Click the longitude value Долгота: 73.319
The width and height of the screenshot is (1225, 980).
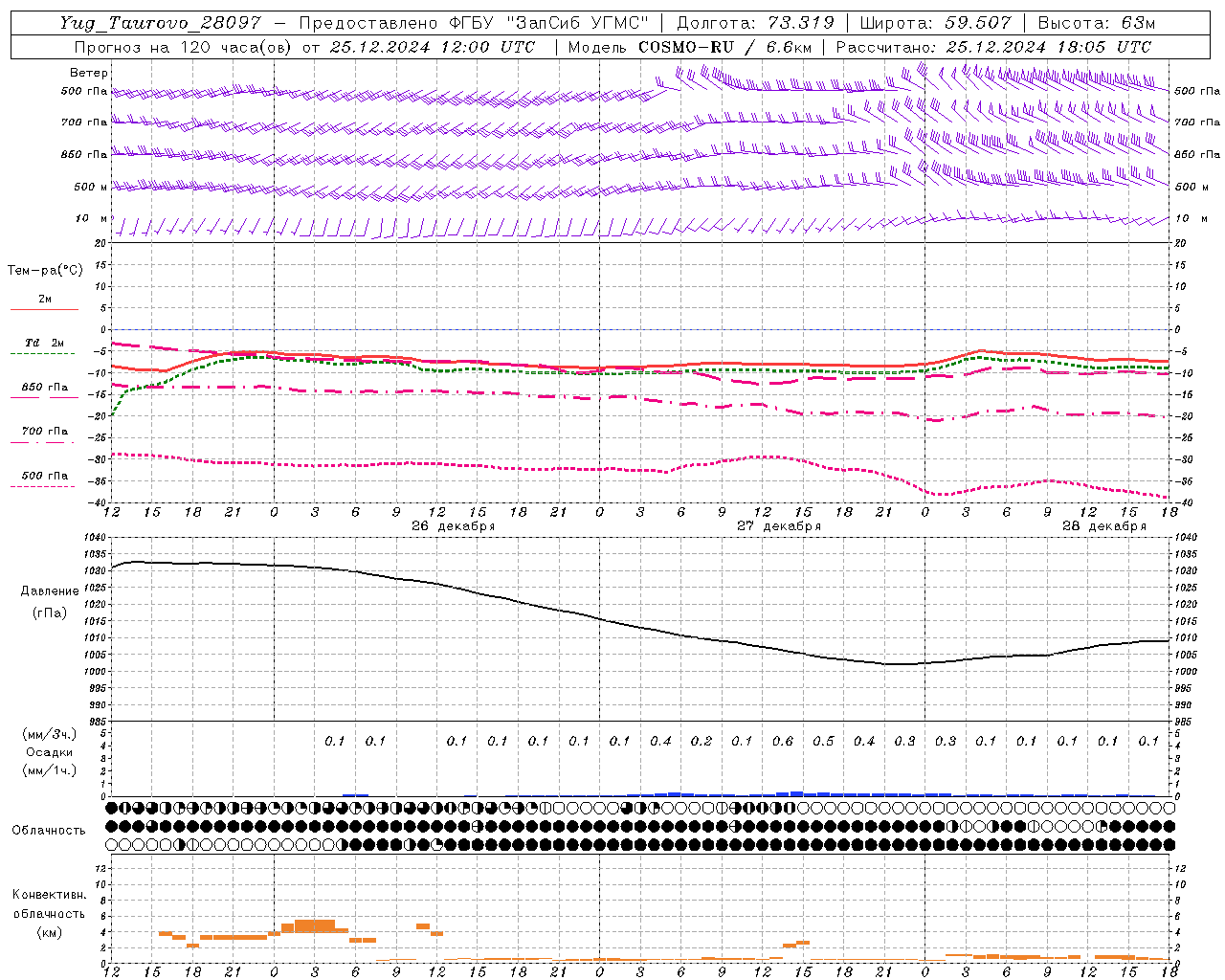[x=755, y=23]
